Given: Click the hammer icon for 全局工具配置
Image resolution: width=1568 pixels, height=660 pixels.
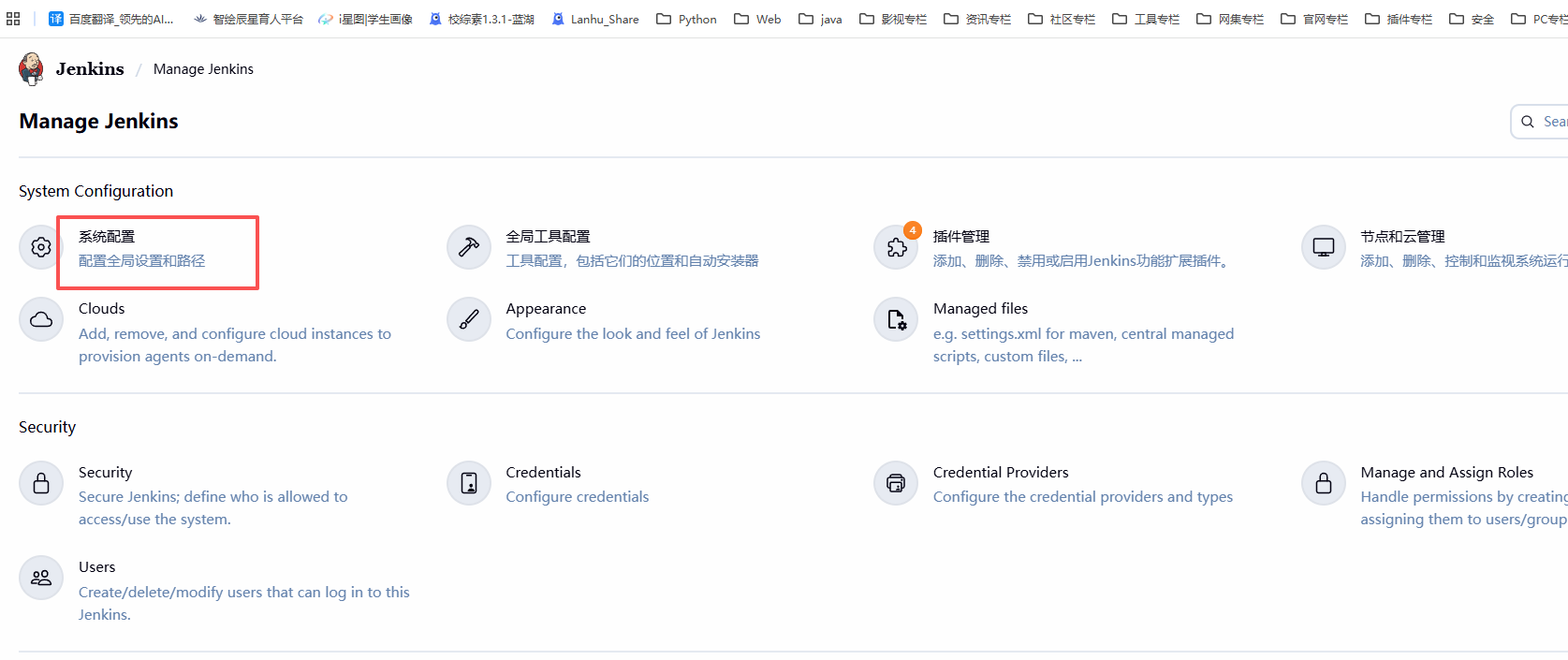Looking at the screenshot, I should [469, 247].
